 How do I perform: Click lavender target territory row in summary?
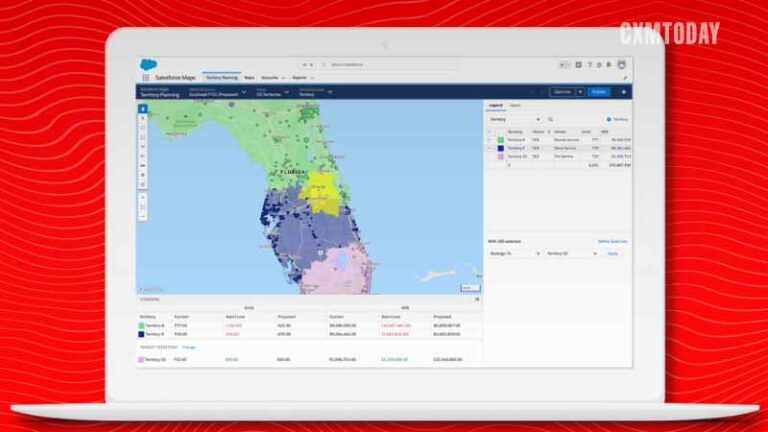coord(309,360)
